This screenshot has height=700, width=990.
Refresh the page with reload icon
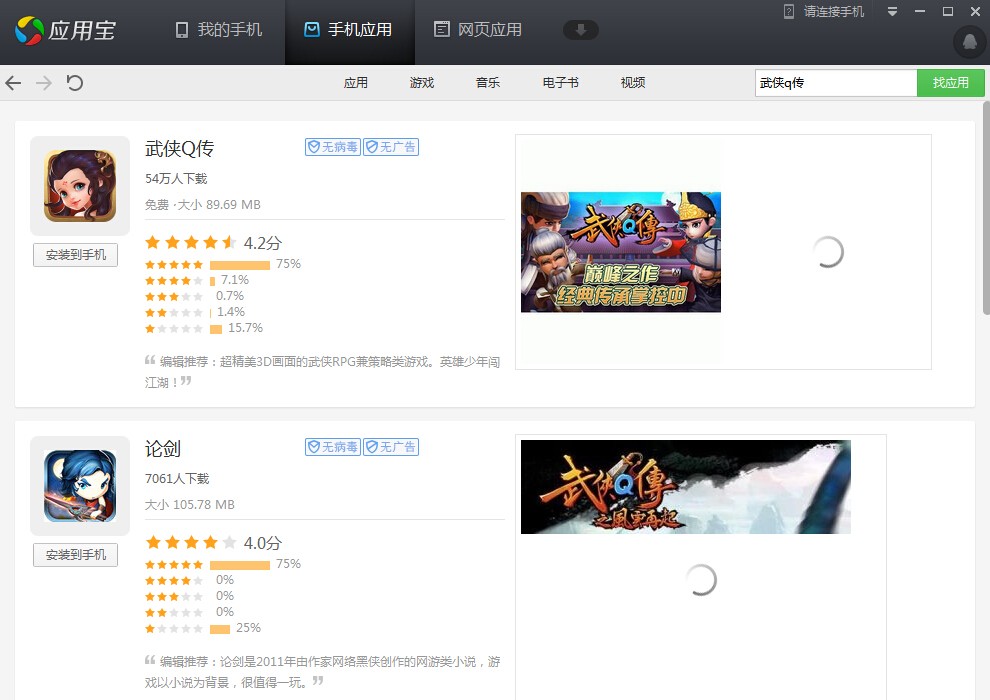75,83
